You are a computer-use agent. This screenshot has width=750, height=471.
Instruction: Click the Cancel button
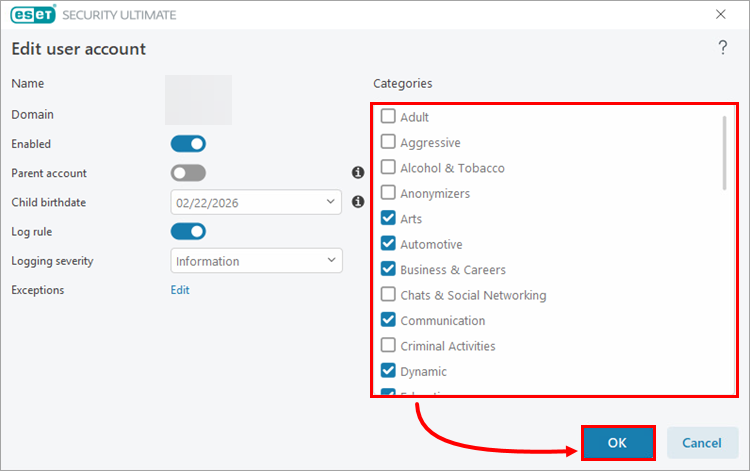tap(702, 443)
